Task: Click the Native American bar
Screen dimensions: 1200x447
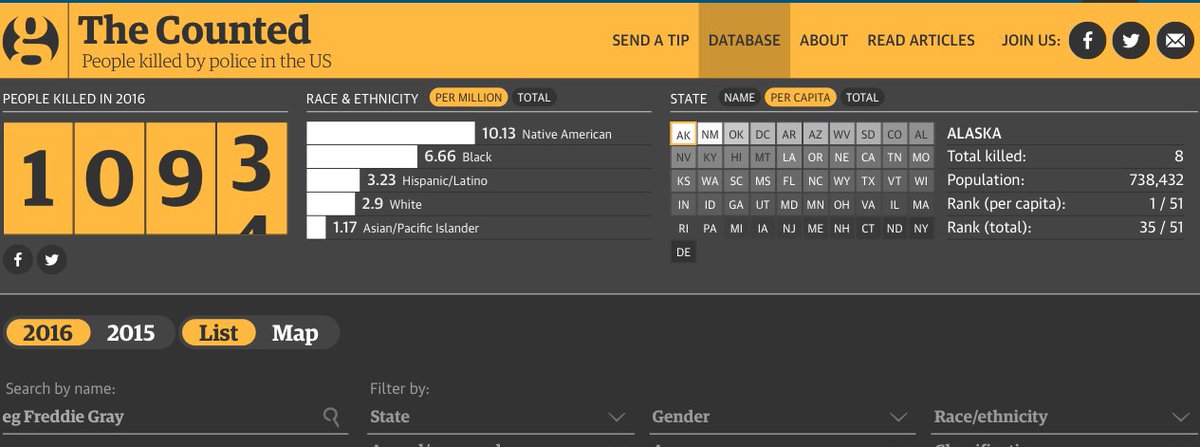Action: pyautogui.click(x=390, y=133)
